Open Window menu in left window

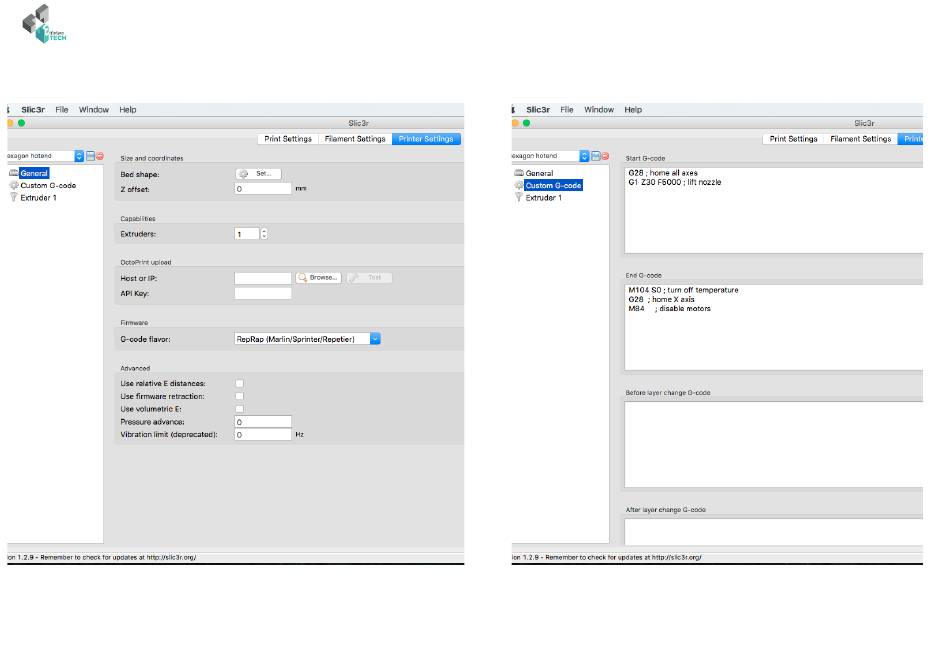[94, 110]
